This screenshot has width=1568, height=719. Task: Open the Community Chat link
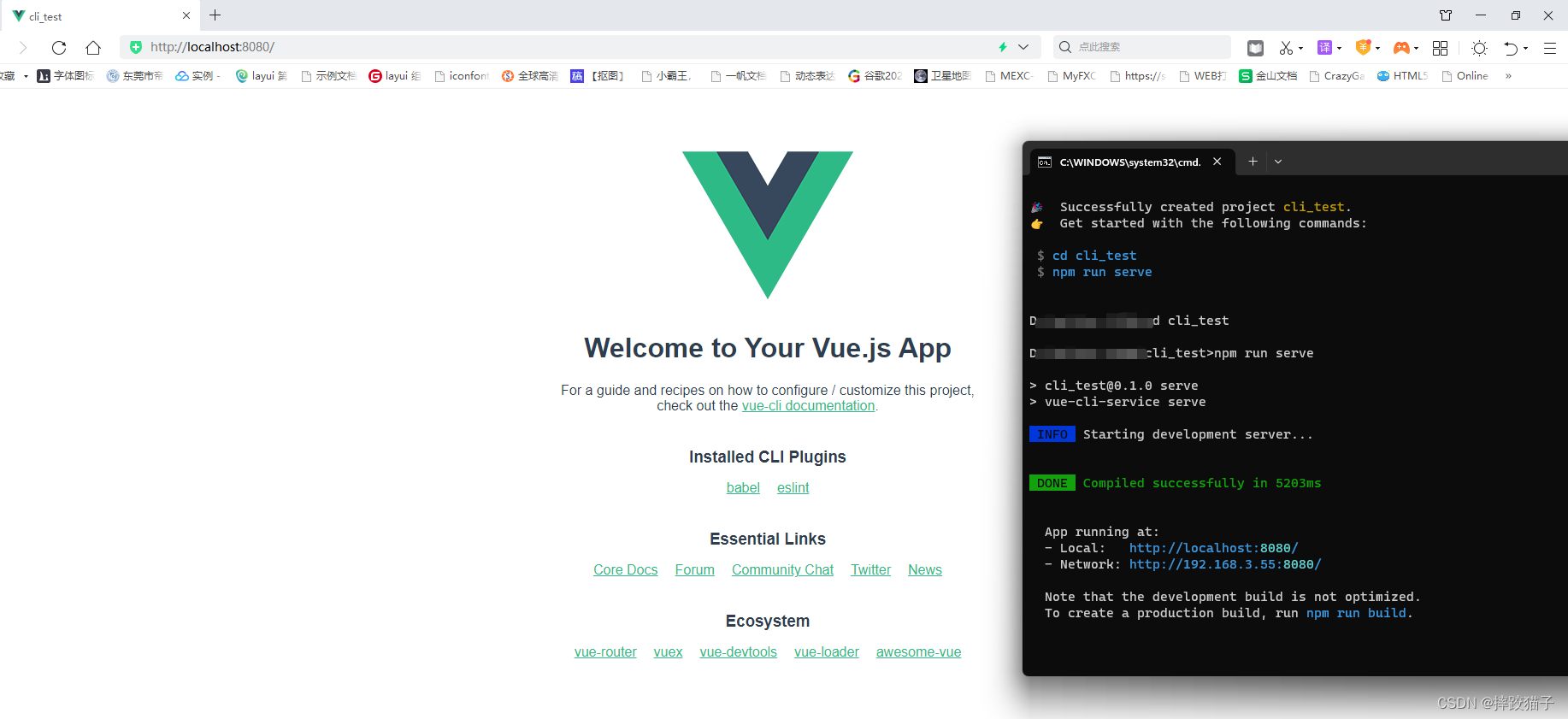(782, 569)
